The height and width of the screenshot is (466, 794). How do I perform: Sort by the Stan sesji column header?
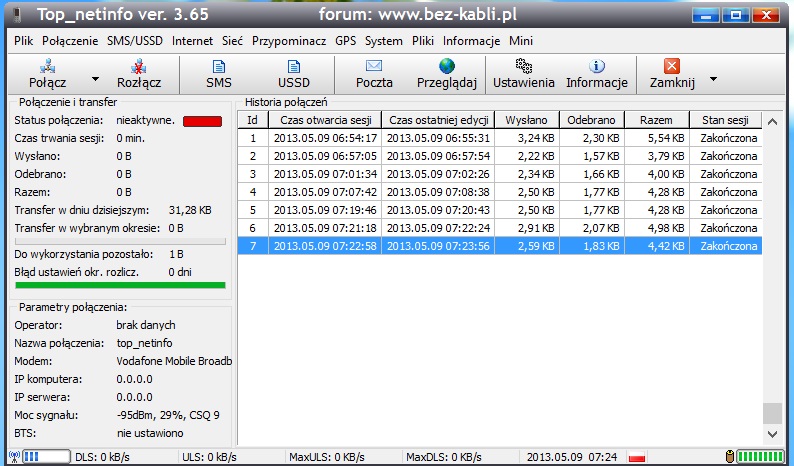(x=725, y=120)
